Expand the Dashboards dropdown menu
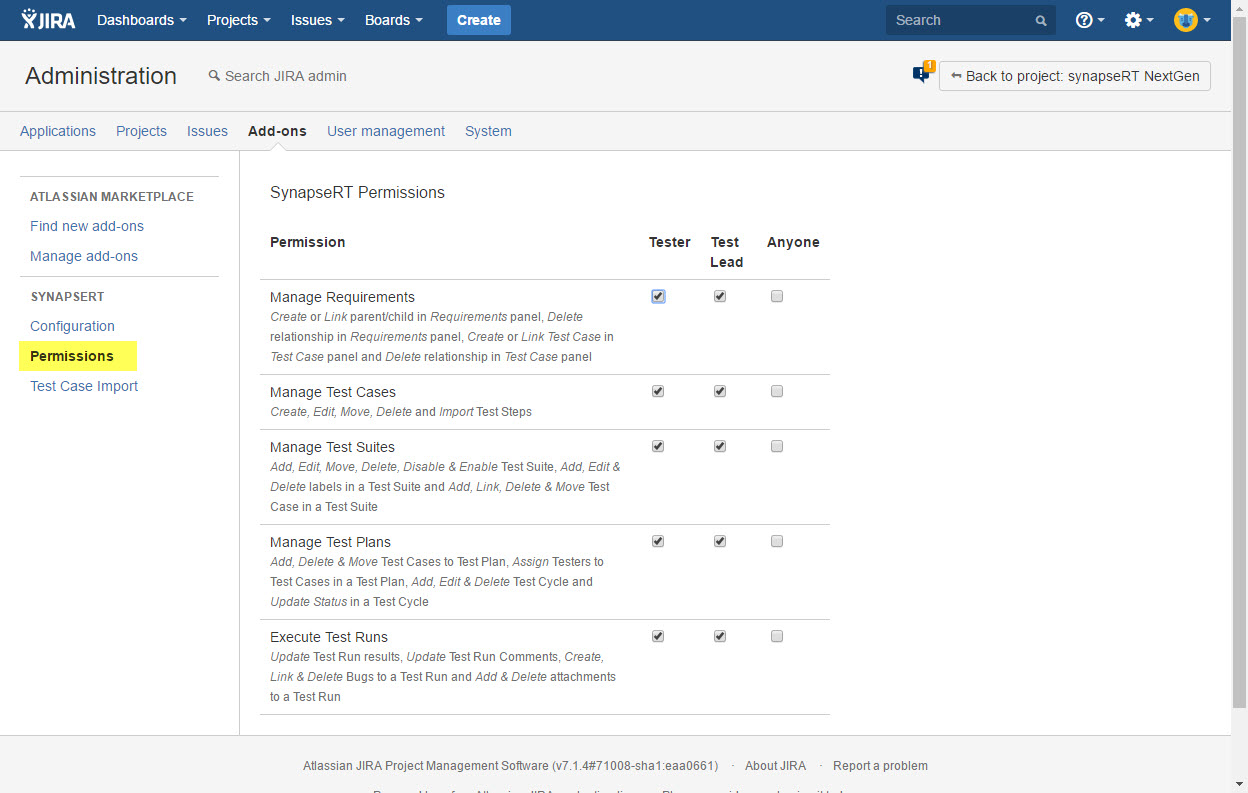 point(141,20)
